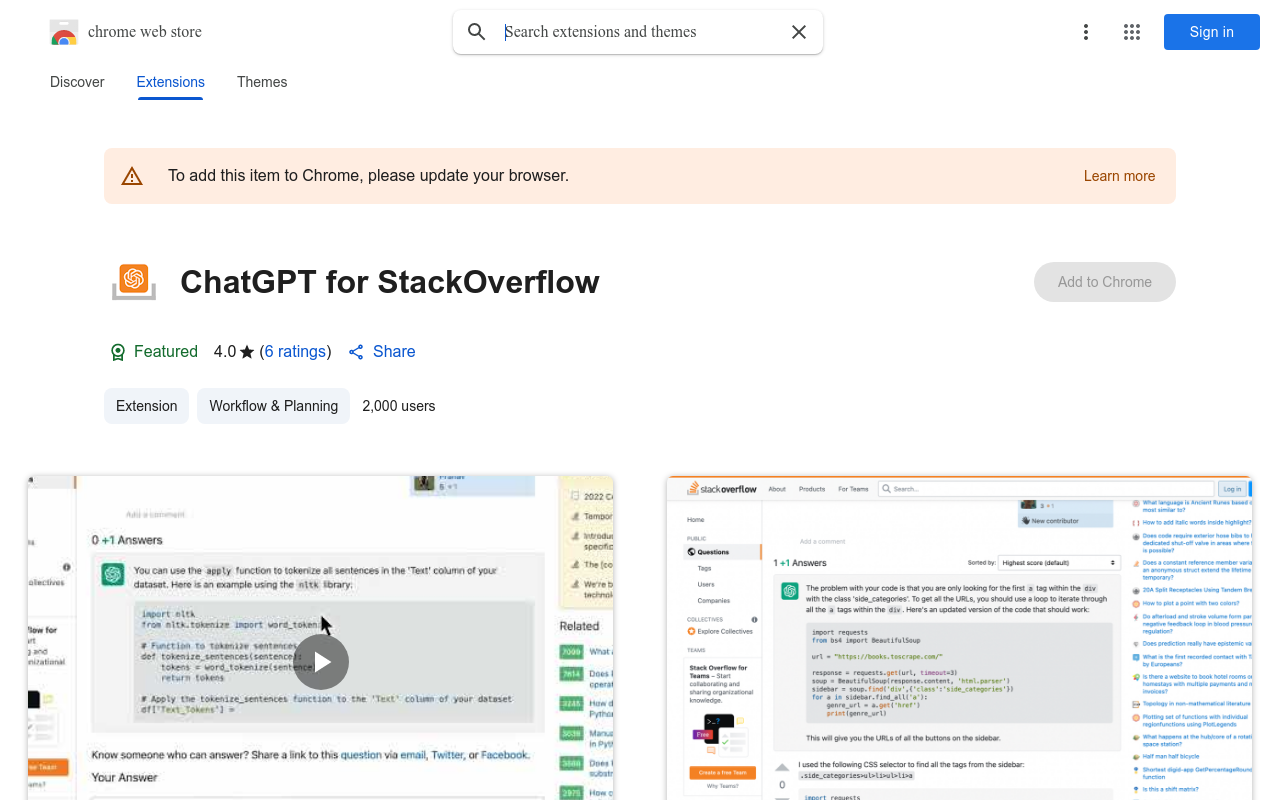Click the 2,000 users text

click(x=399, y=406)
